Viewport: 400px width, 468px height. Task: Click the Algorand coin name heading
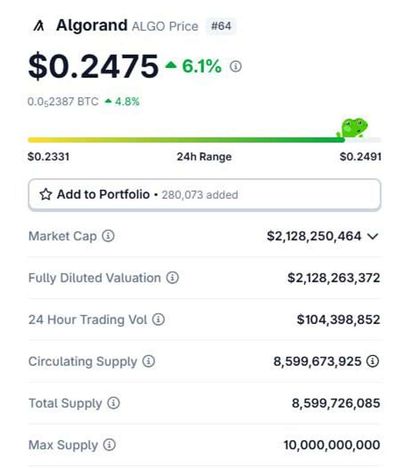[x=92, y=25]
